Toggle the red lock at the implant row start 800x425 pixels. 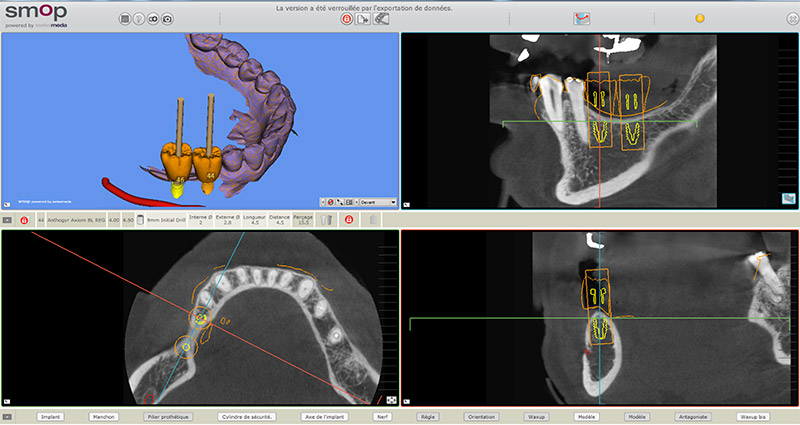pyautogui.click(x=24, y=218)
